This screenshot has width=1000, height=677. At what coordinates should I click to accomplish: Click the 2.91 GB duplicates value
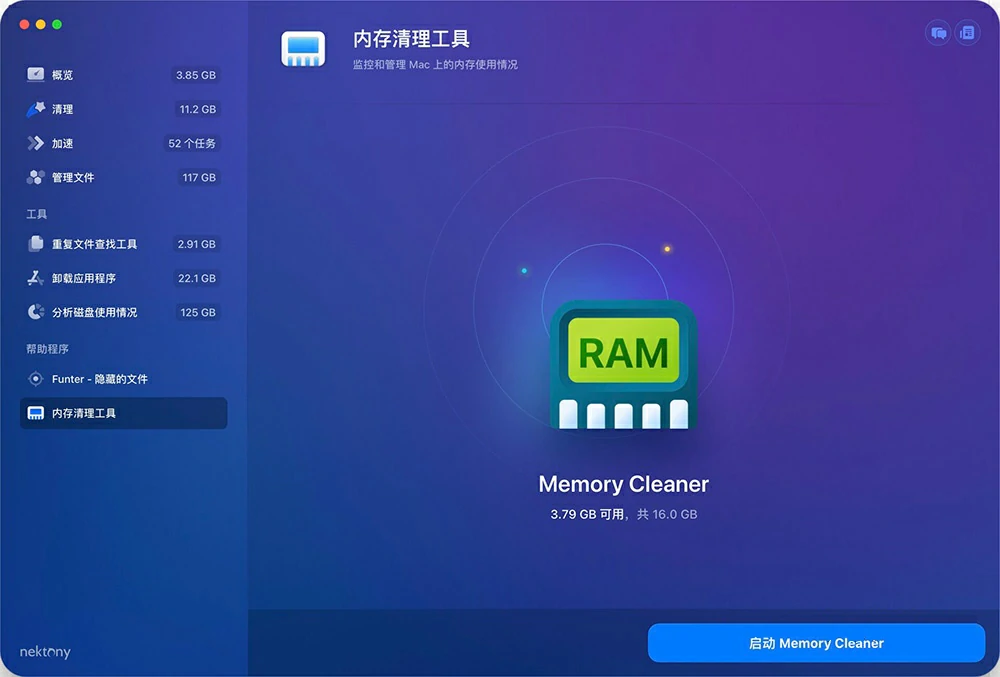coord(196,244)
